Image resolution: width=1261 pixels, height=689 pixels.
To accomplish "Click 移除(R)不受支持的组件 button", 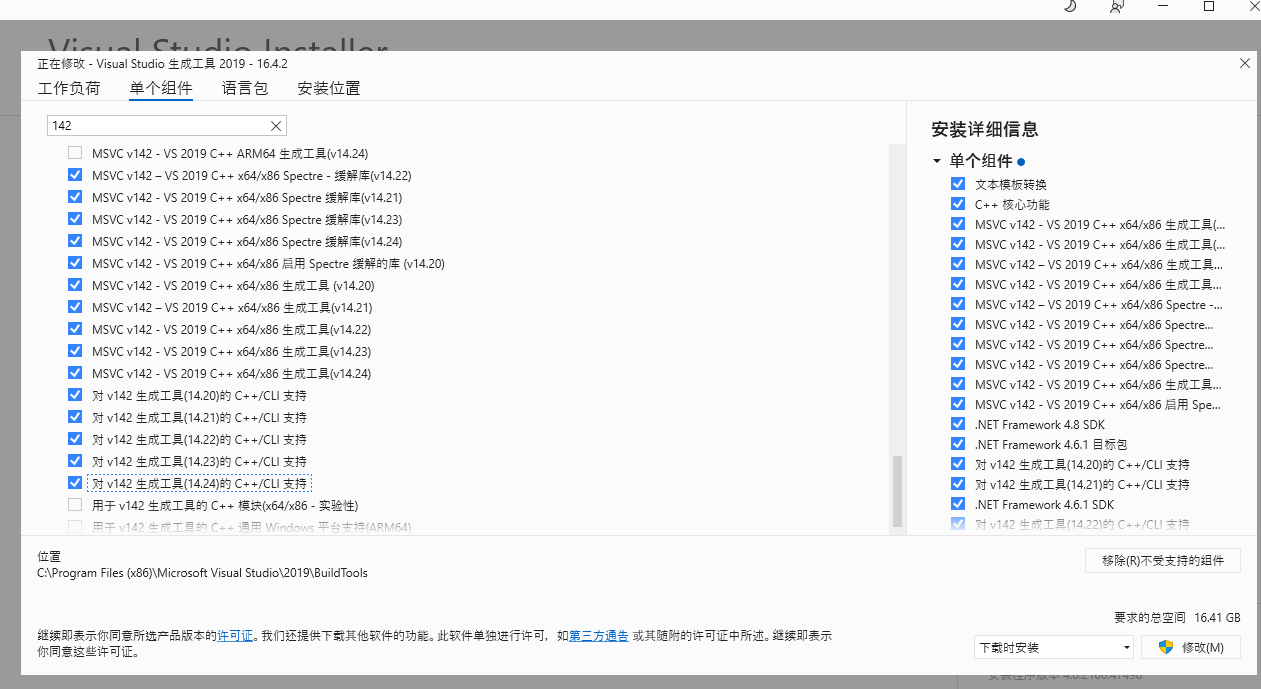I will [x=1162, y=560].
